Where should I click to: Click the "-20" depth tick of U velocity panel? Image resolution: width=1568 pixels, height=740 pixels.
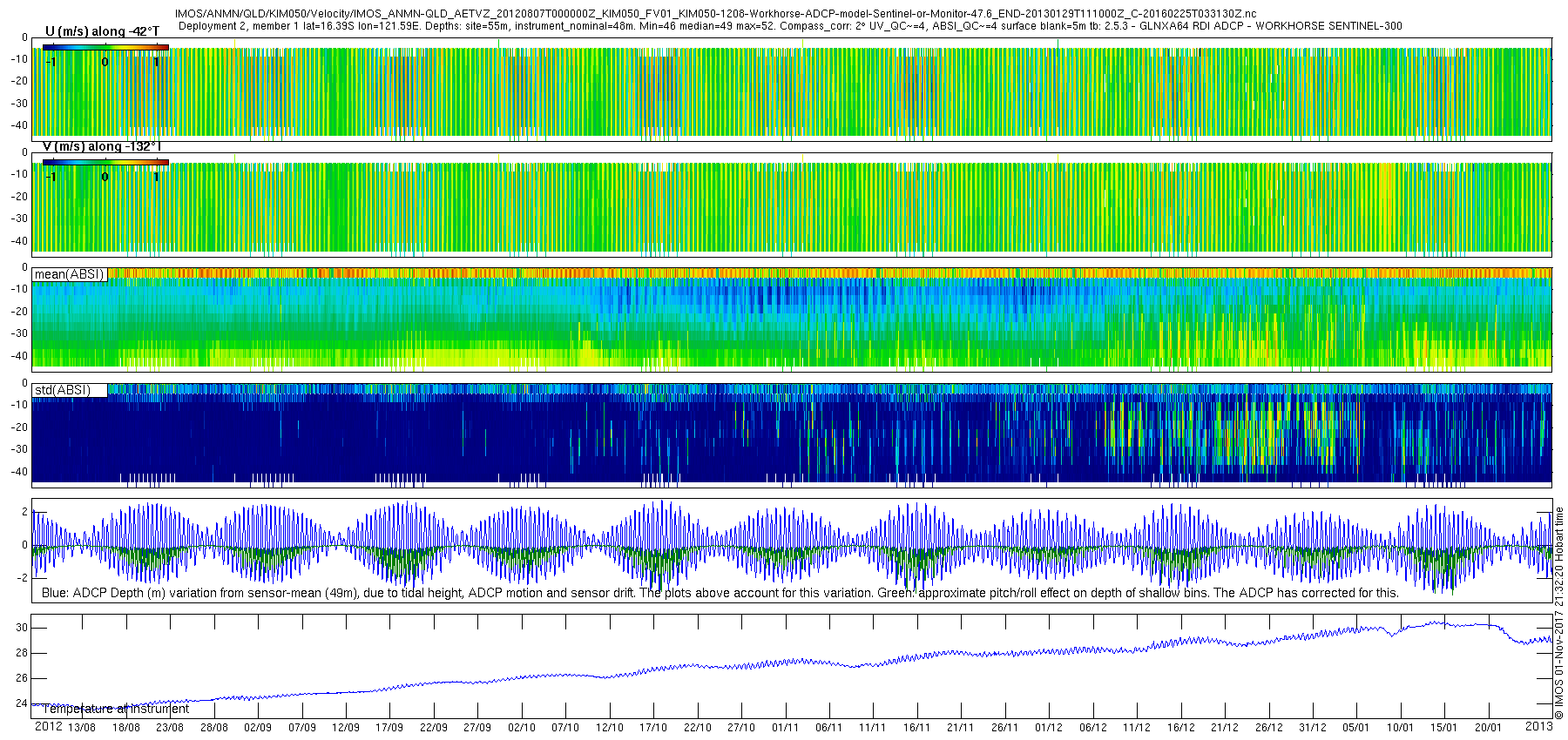(17, 81)
